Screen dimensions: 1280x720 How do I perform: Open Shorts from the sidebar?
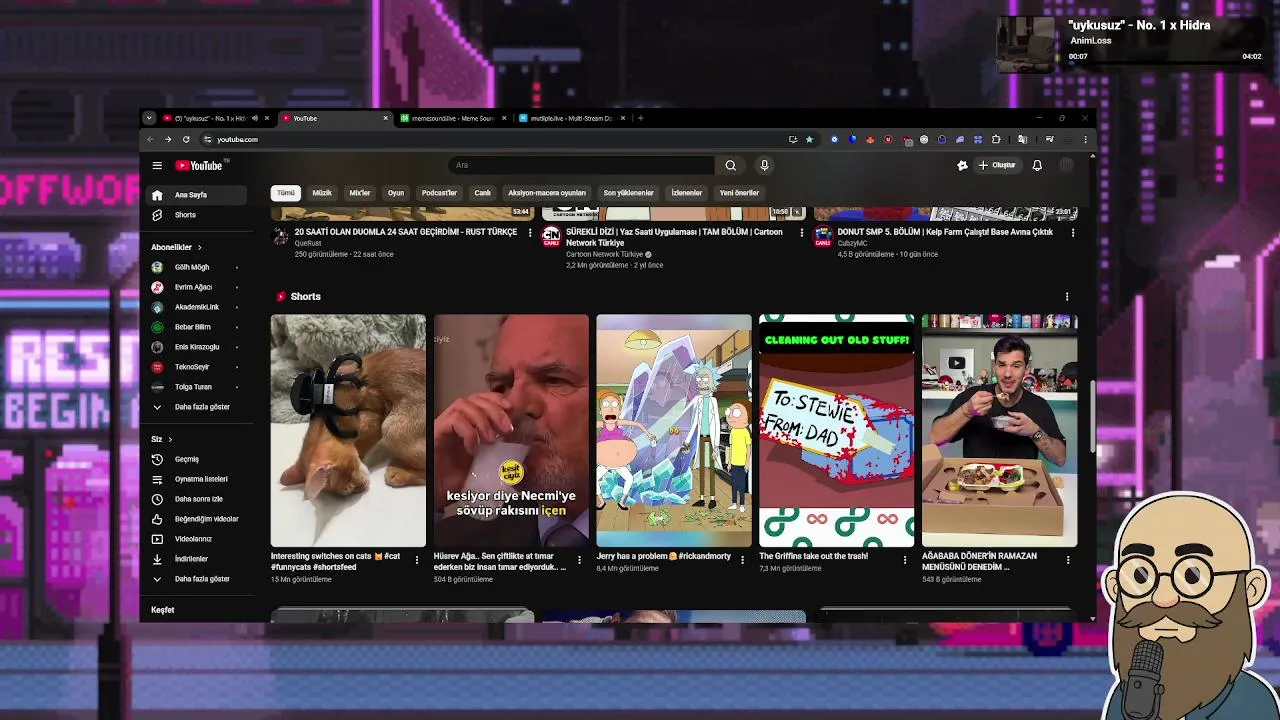pos(197,215)
